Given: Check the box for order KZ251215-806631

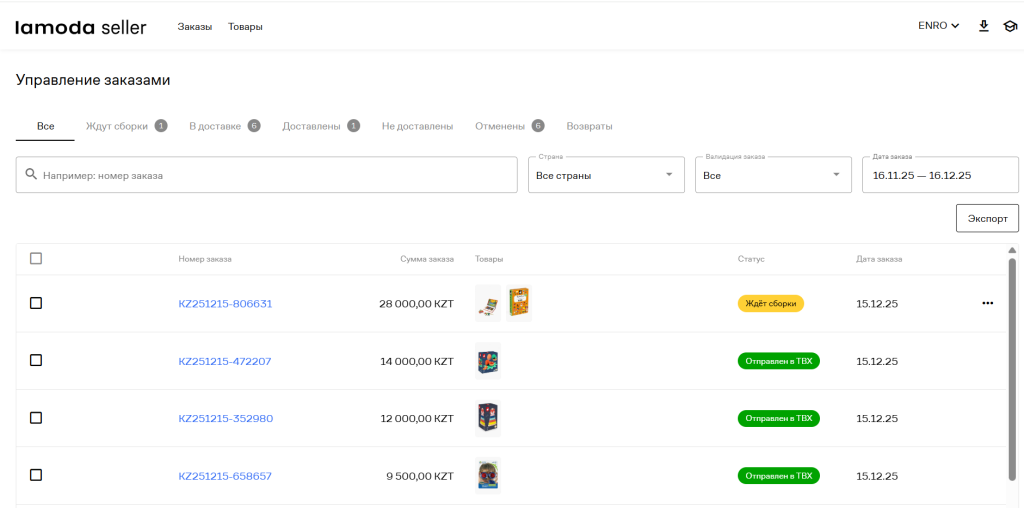Looking at the screenshot, I should (36, 303).
